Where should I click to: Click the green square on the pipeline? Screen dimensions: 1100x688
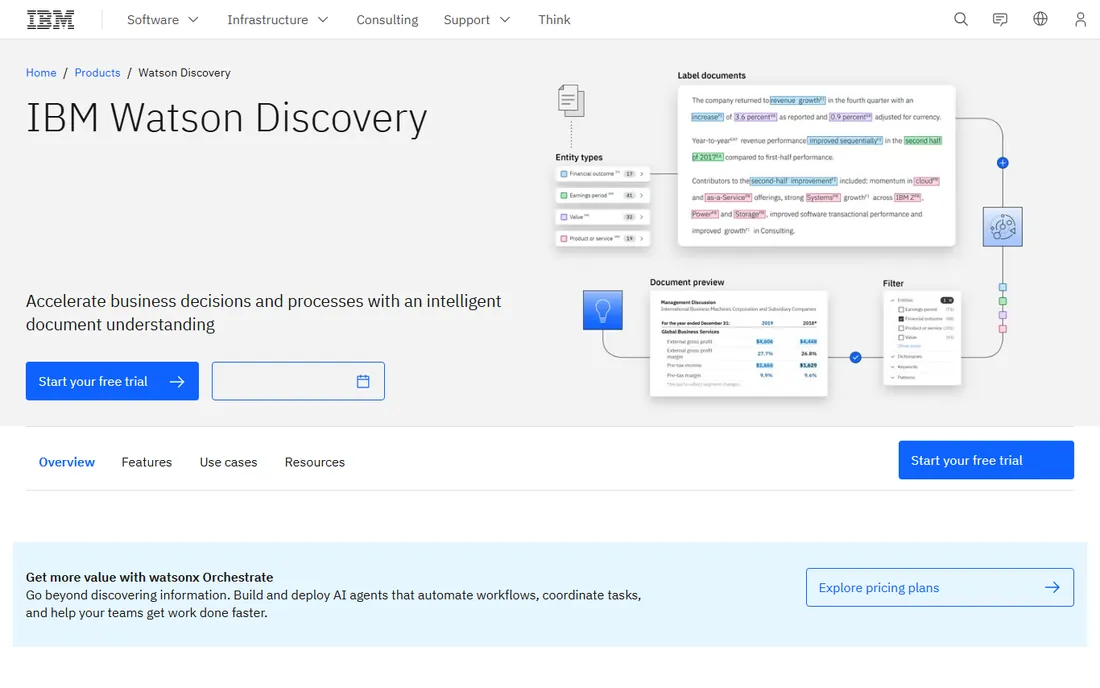[1002, 301]
